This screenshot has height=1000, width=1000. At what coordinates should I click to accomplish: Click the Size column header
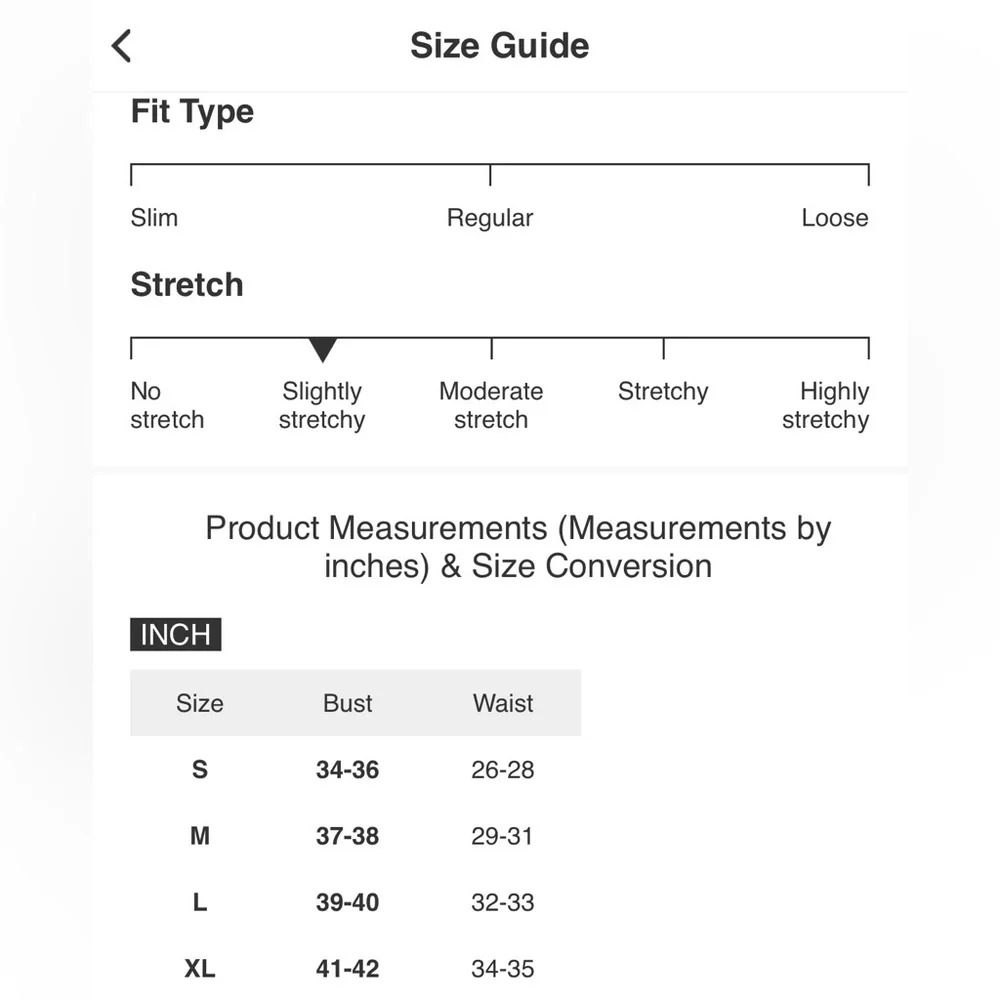(x=199, y=703)
